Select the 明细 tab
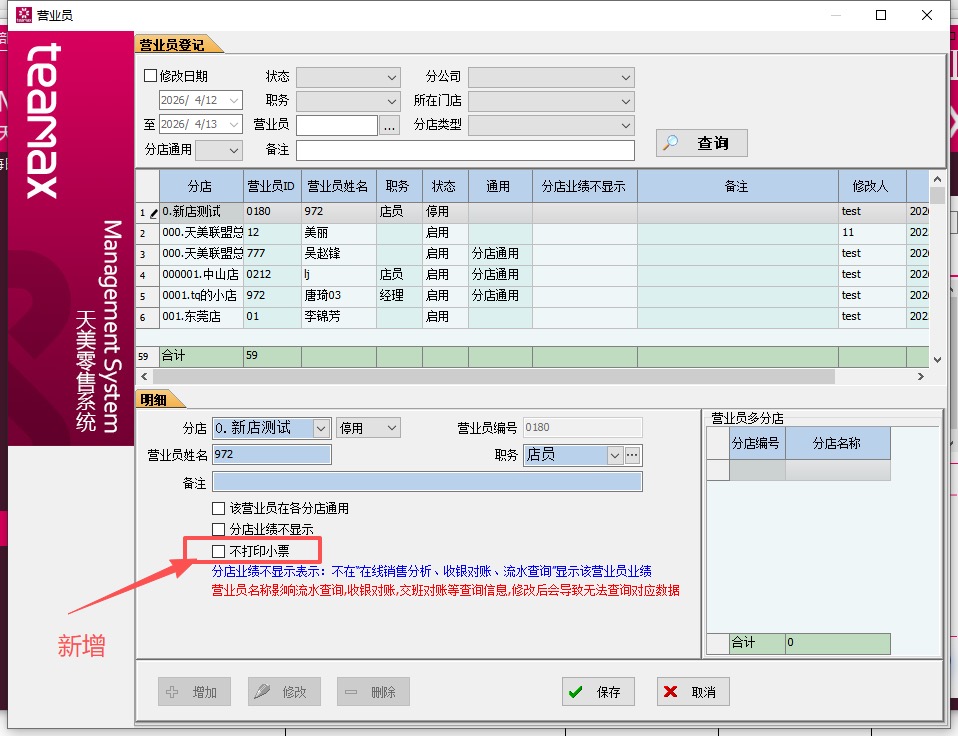 click(155, 399)
